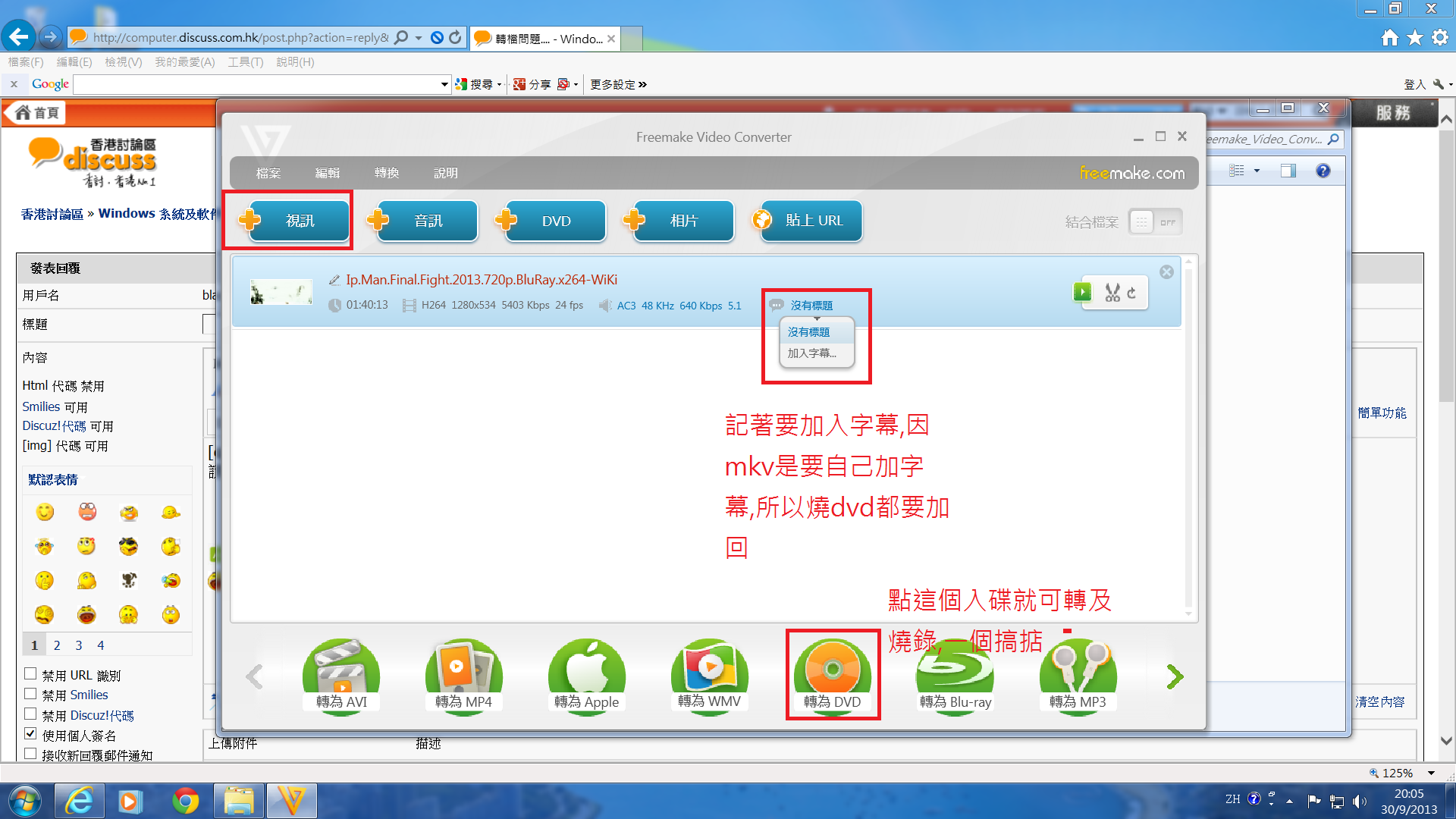Convert using 轉為 Blu-ray icon

tap(955, 676)
